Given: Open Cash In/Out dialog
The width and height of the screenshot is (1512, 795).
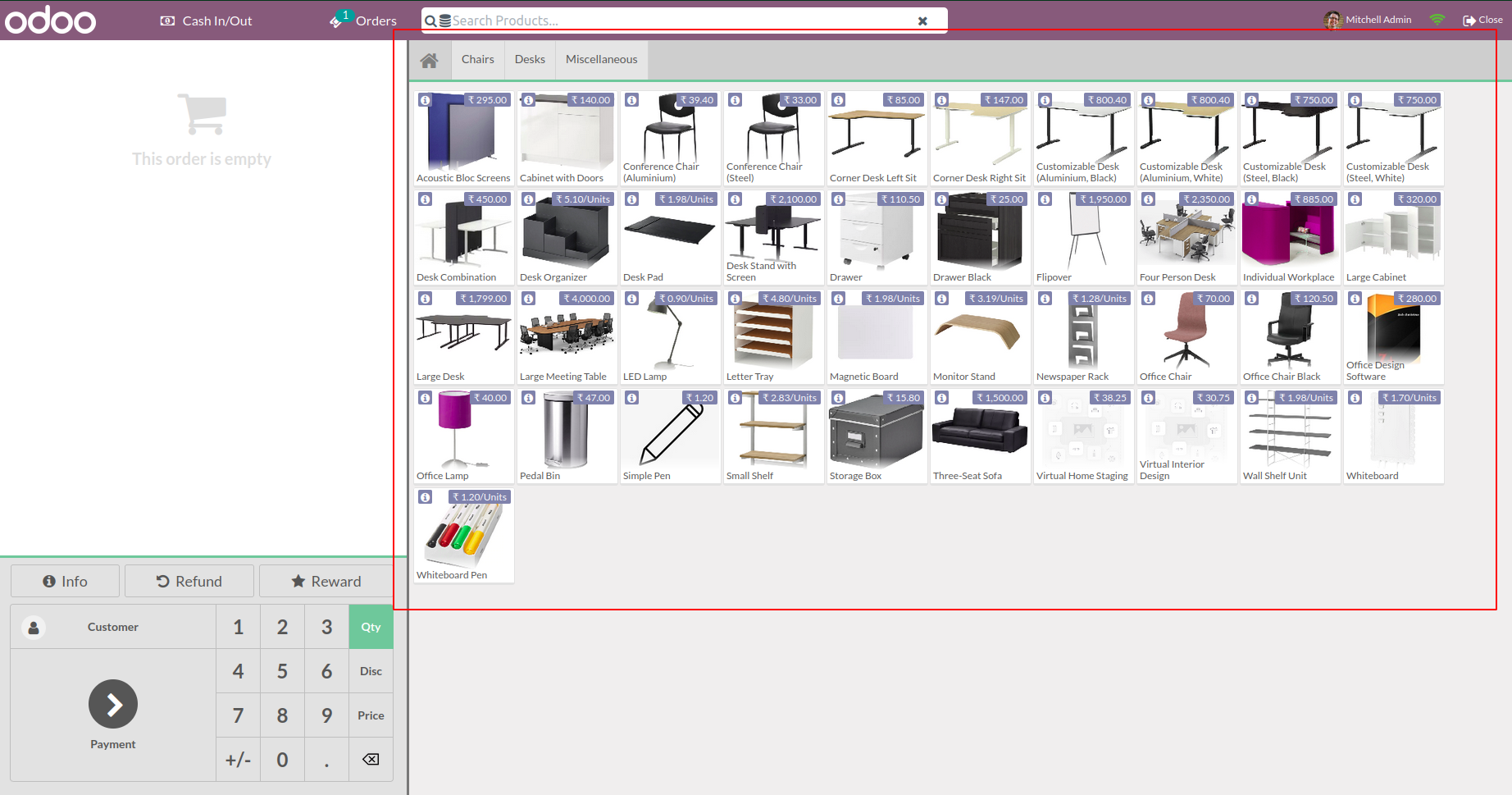Looking at the screenshot, I should 207,21.
